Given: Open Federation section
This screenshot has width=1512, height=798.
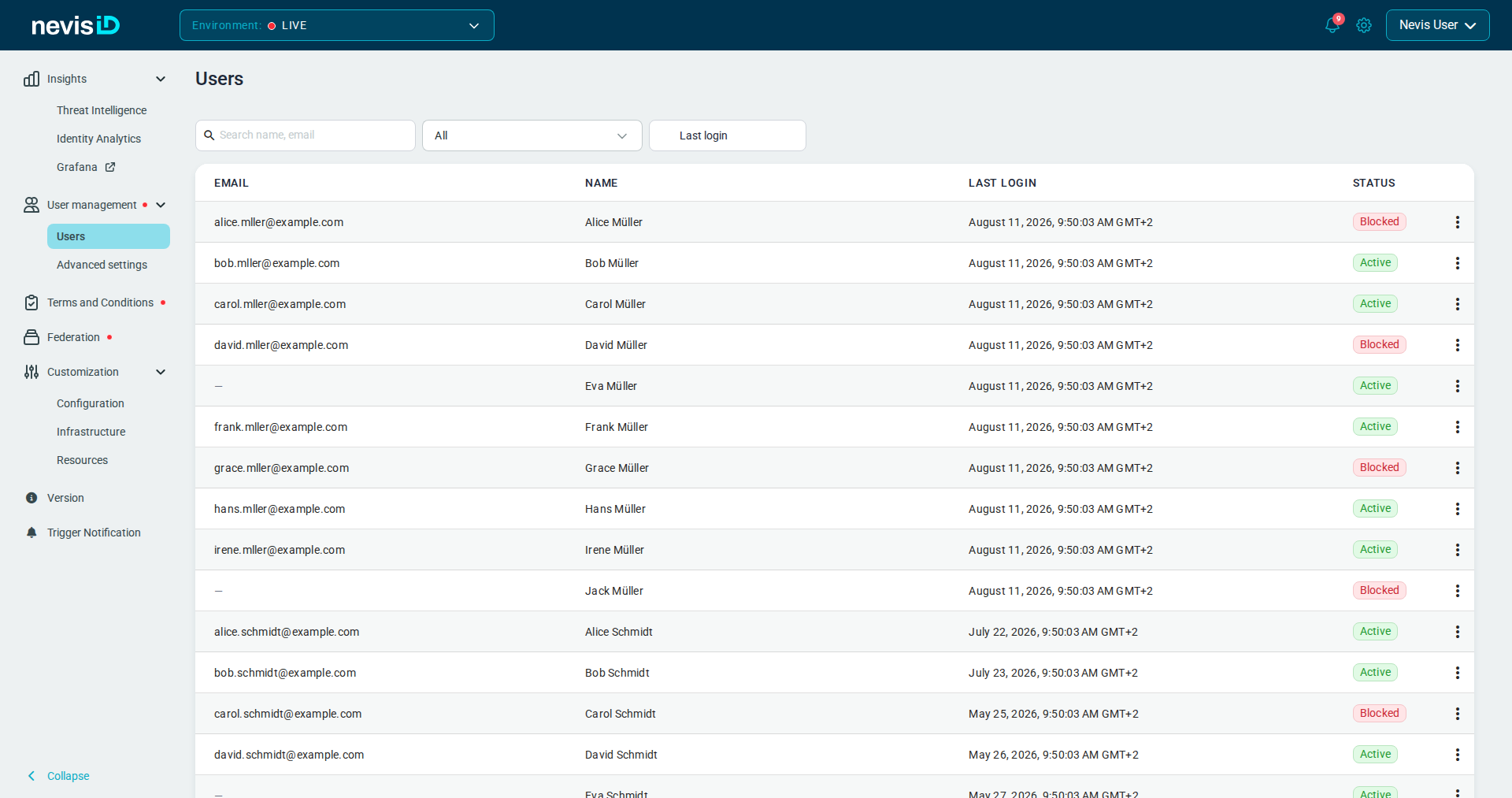Looking at the screenshot, I should (x=73, y=337).
